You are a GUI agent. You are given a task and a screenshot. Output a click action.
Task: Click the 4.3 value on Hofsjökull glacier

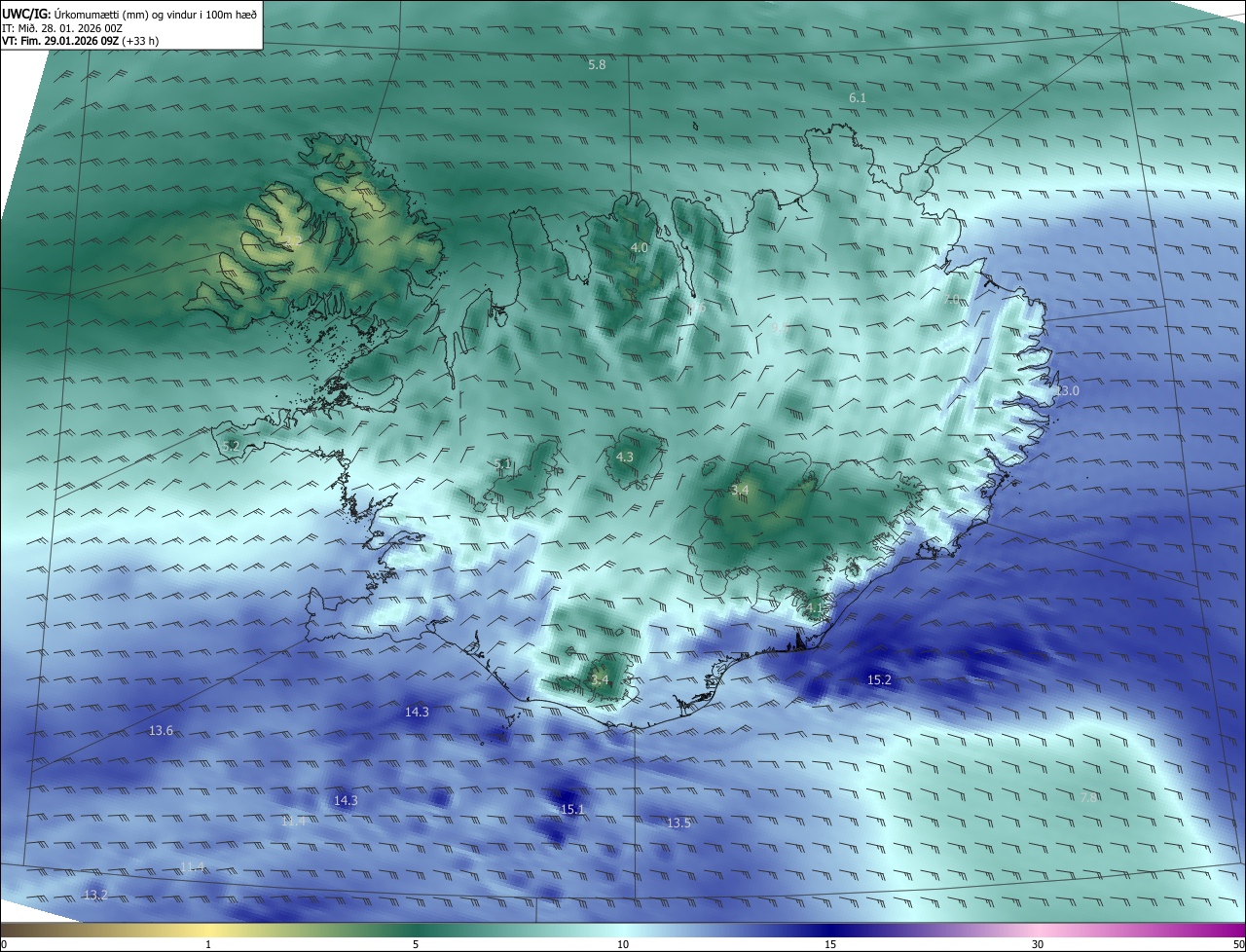[624, 457]
